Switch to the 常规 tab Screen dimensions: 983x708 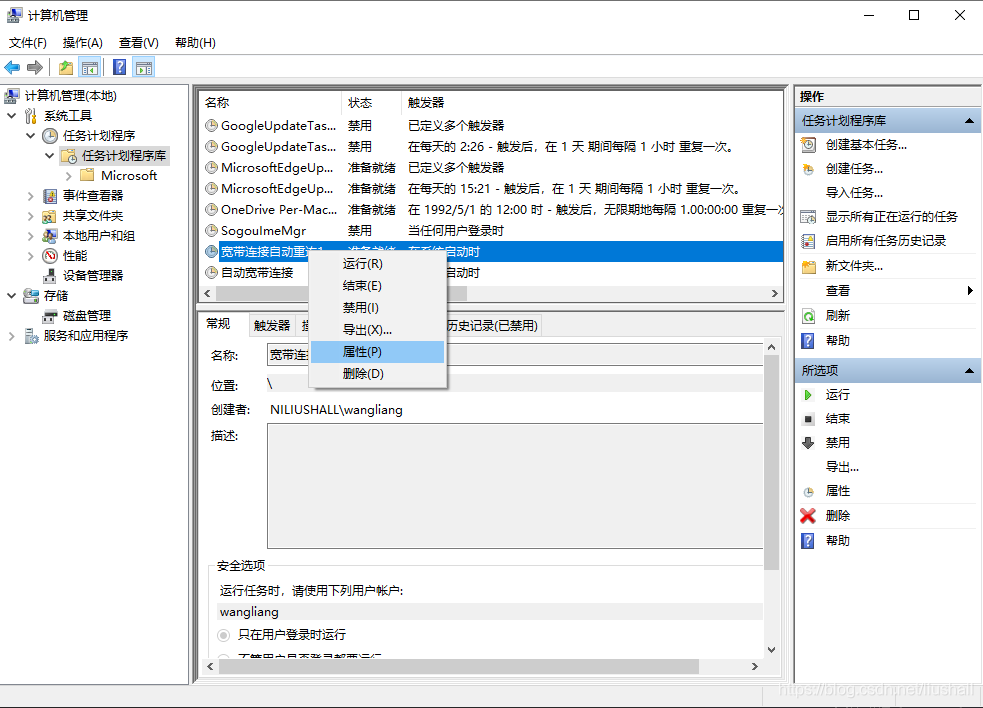tap(218, 324)
